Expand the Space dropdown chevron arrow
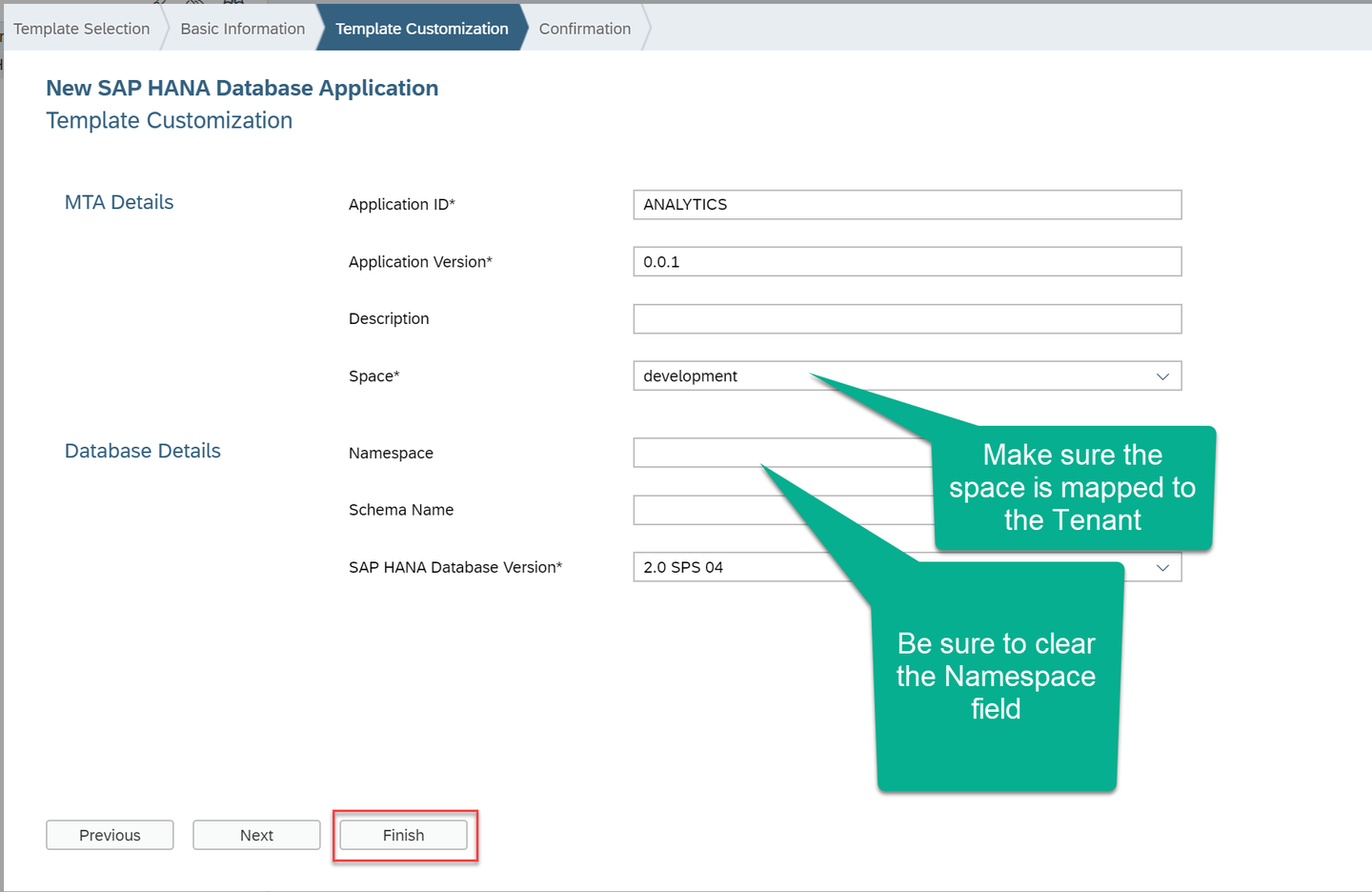The width and height of the screenshot is (1372, 892). point(1162,376)
